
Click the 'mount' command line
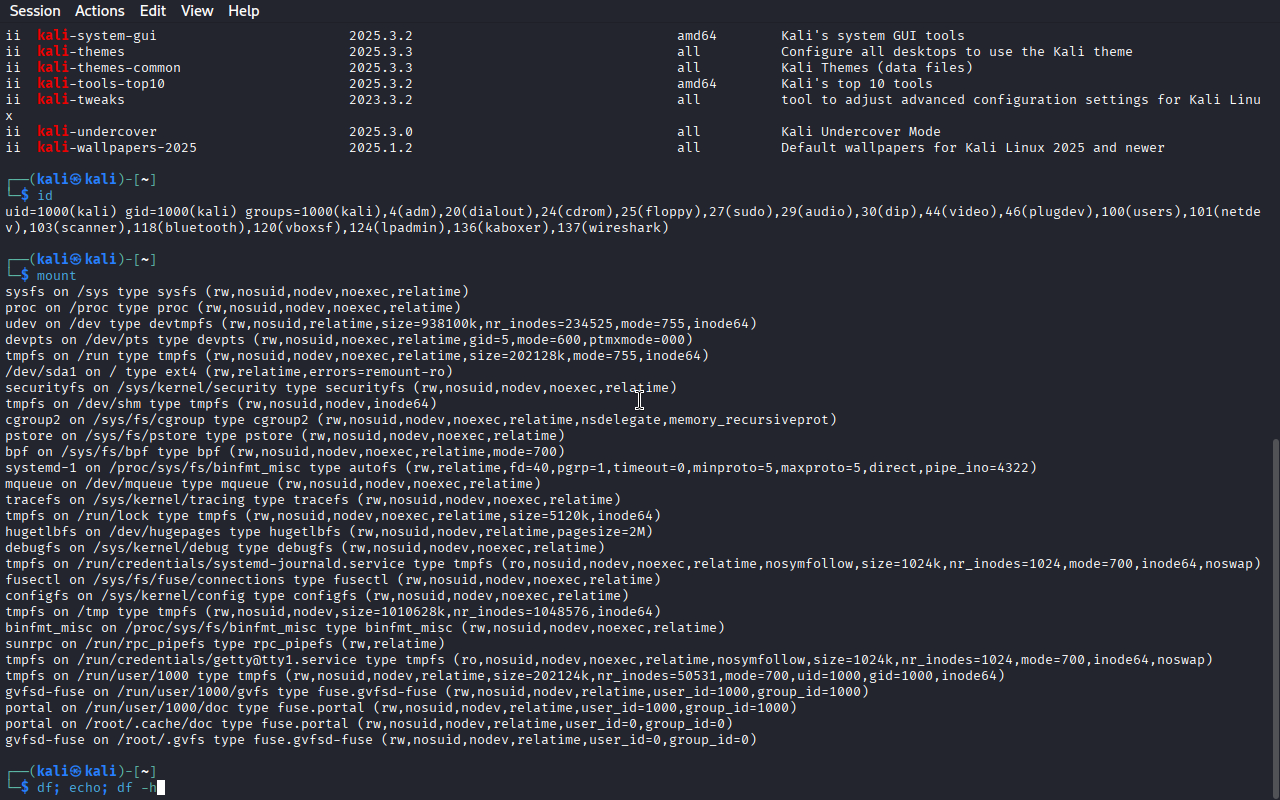57,276
